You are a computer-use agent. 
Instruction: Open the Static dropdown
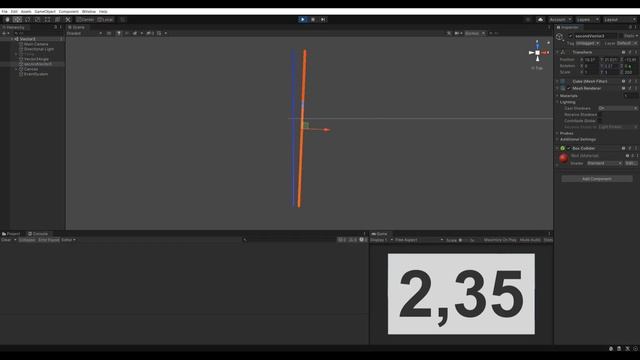[630, 36]
